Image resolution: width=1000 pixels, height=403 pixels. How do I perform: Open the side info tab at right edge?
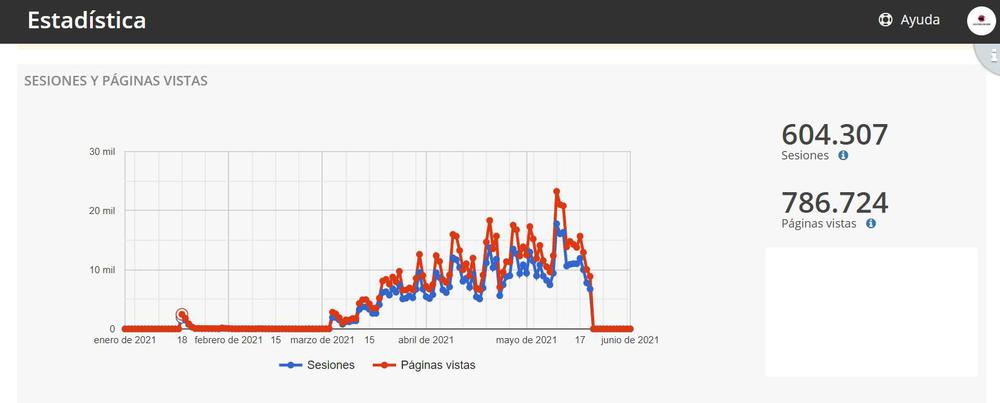(x=992, y=58)
